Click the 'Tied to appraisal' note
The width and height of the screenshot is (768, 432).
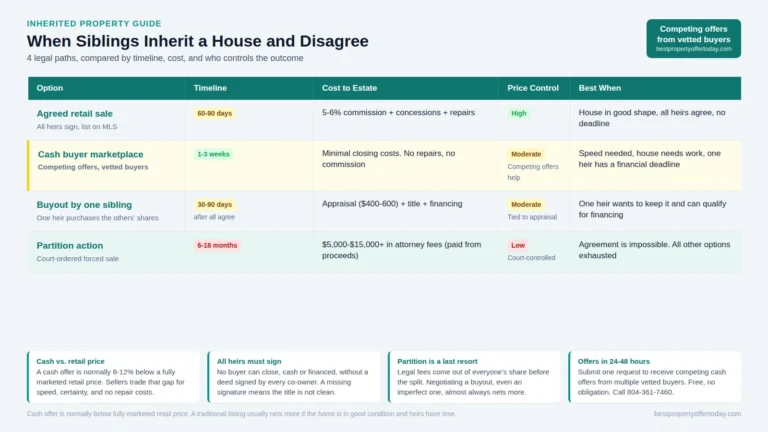[532, 217]
